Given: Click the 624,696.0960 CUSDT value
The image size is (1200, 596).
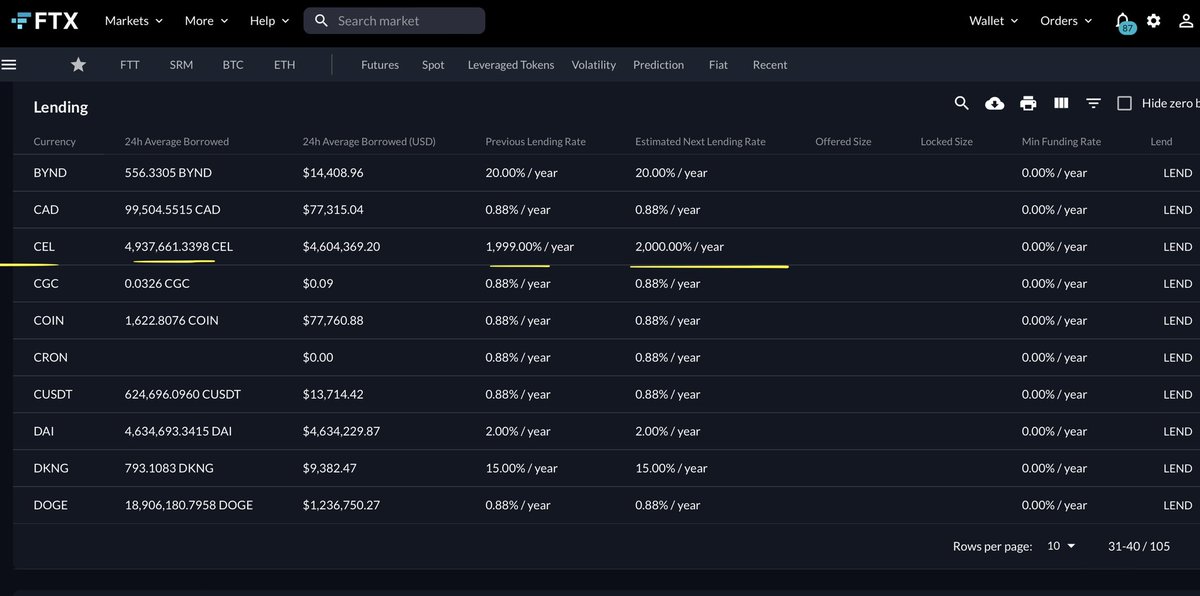Looking at the screenshot, I should (x=183, y=395).
